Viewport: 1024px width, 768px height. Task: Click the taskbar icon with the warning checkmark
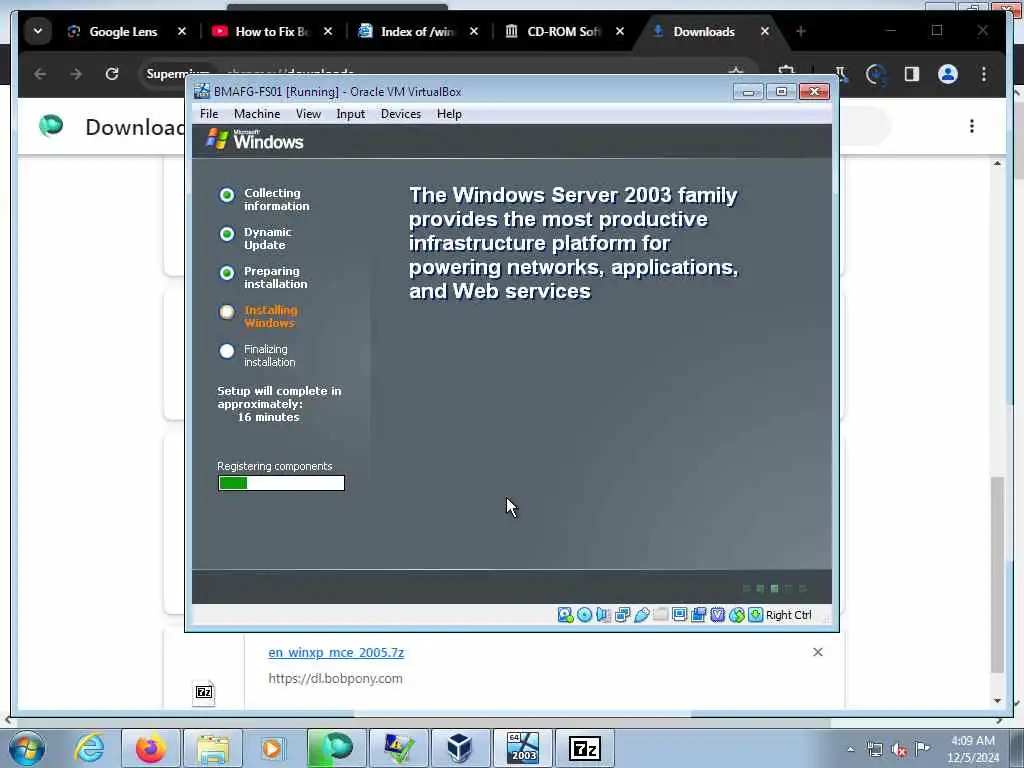click(398, 748)
